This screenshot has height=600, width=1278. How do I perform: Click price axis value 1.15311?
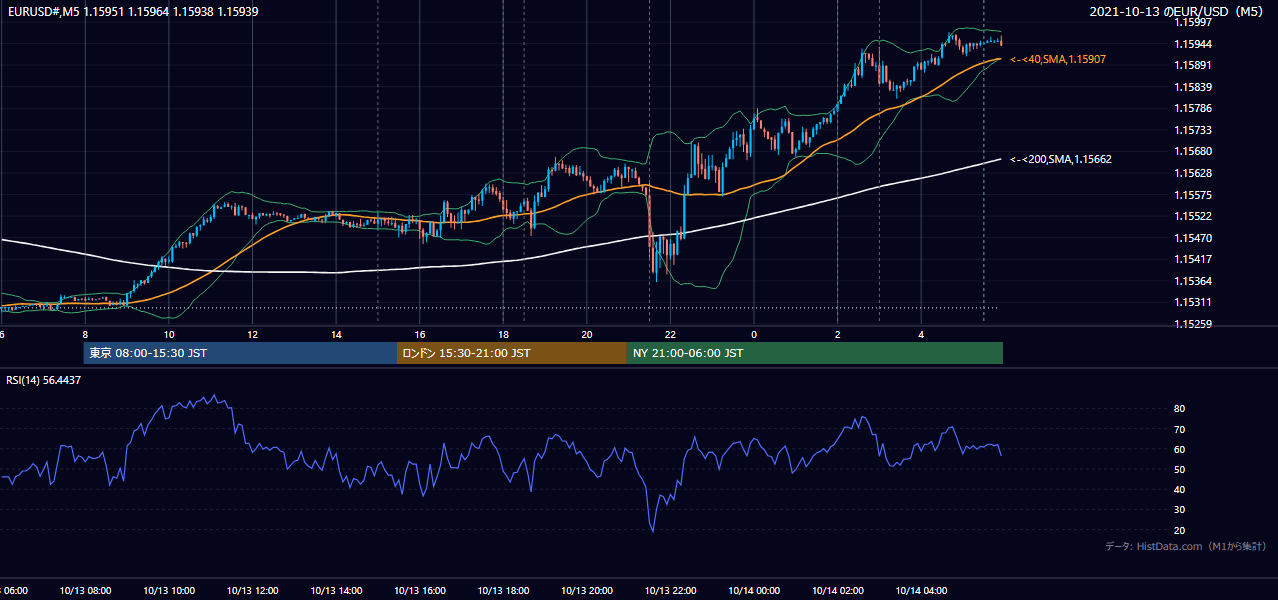point(1193,302)
